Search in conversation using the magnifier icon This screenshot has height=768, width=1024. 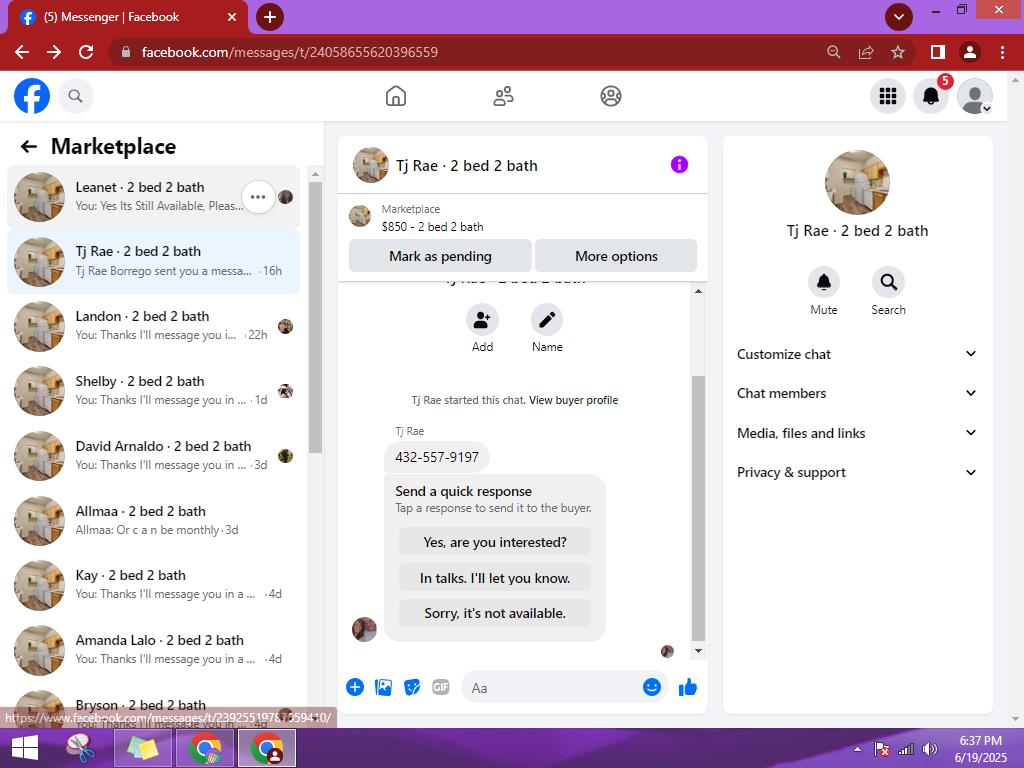click(x=888, y=282)
